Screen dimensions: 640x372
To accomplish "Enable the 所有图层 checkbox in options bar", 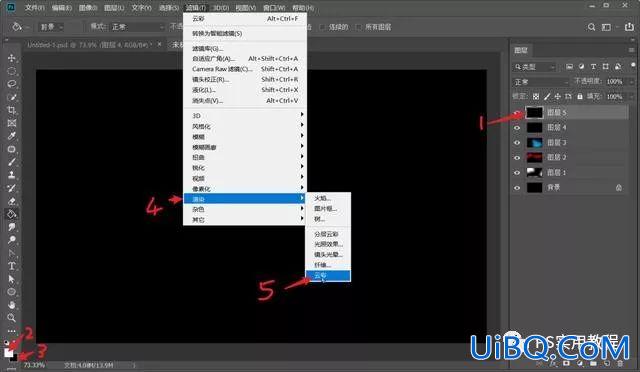I will click(x=358, y=27).
